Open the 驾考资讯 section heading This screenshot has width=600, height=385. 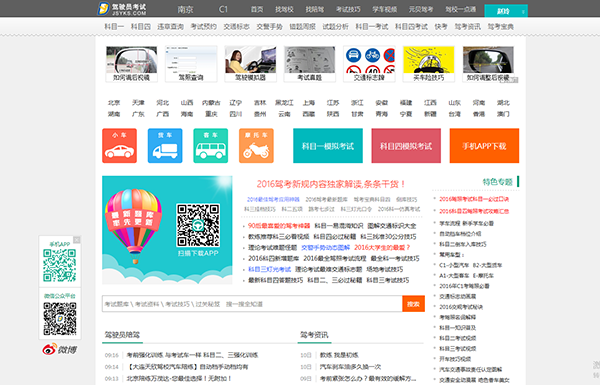point(314,335)
